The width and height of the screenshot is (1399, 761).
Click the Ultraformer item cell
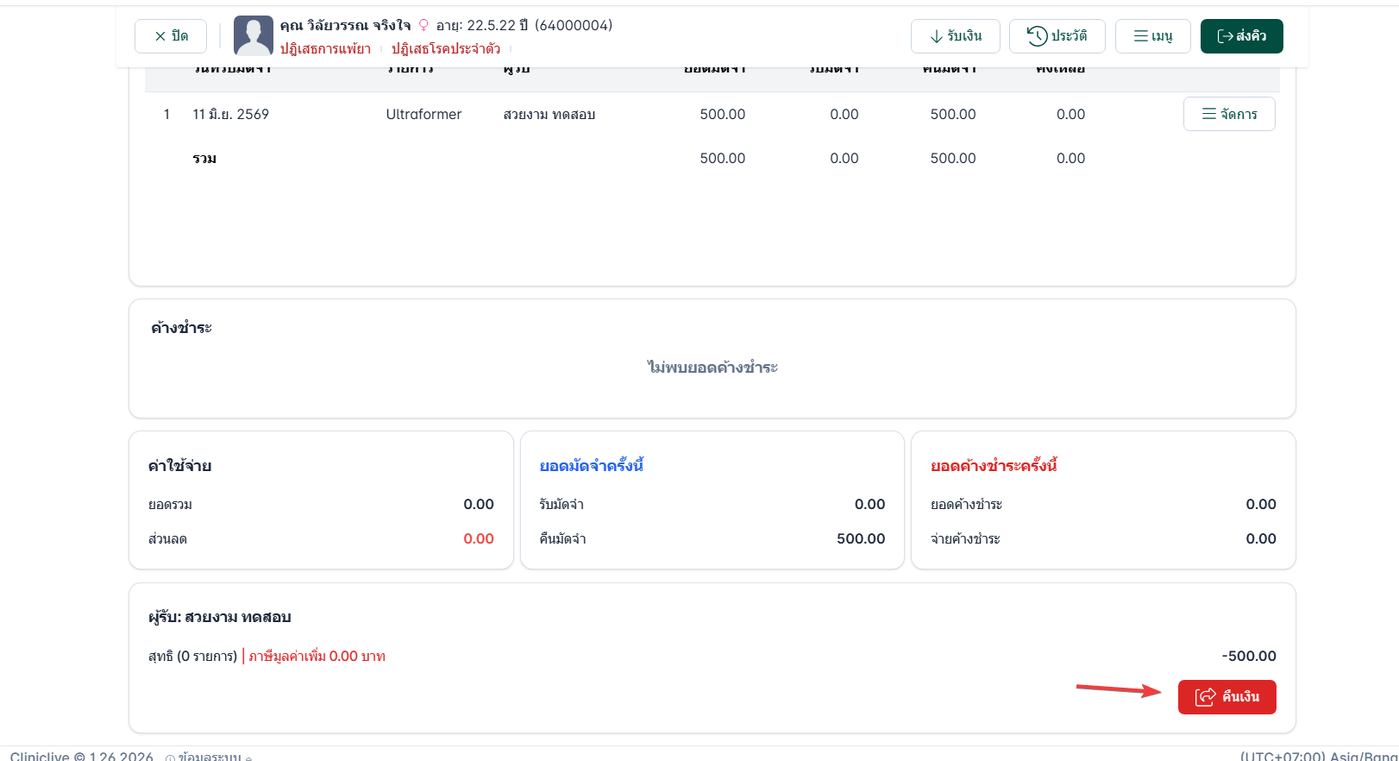click(x=424, y=114)
